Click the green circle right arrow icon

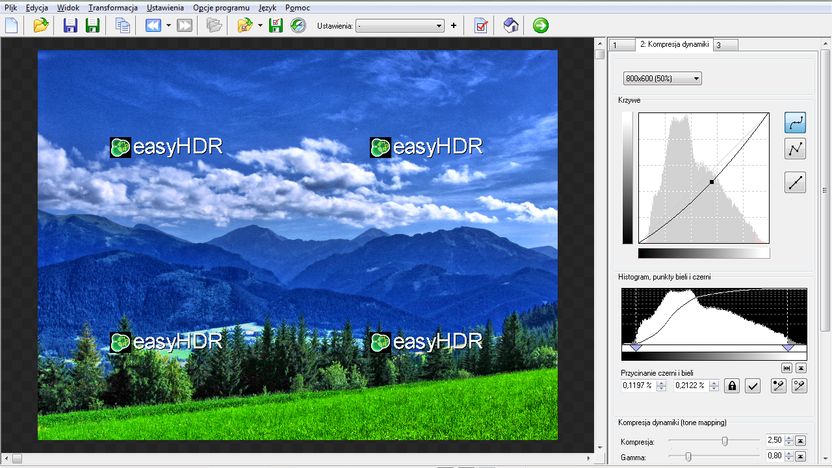click(541, 25)
